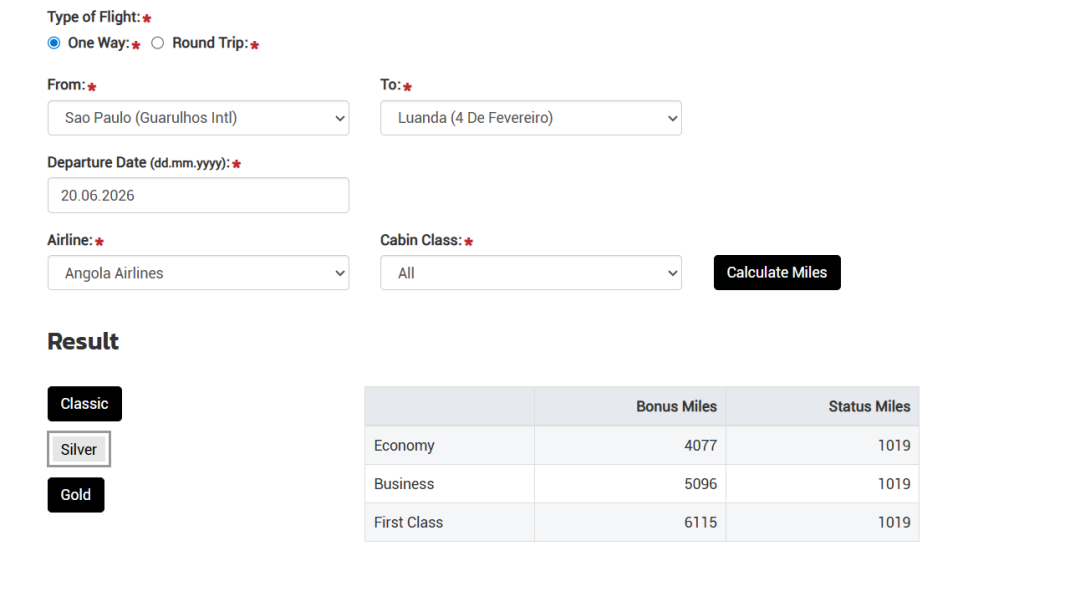Click the Departure Date label
1080x602 pixels.
pos(138,163)
